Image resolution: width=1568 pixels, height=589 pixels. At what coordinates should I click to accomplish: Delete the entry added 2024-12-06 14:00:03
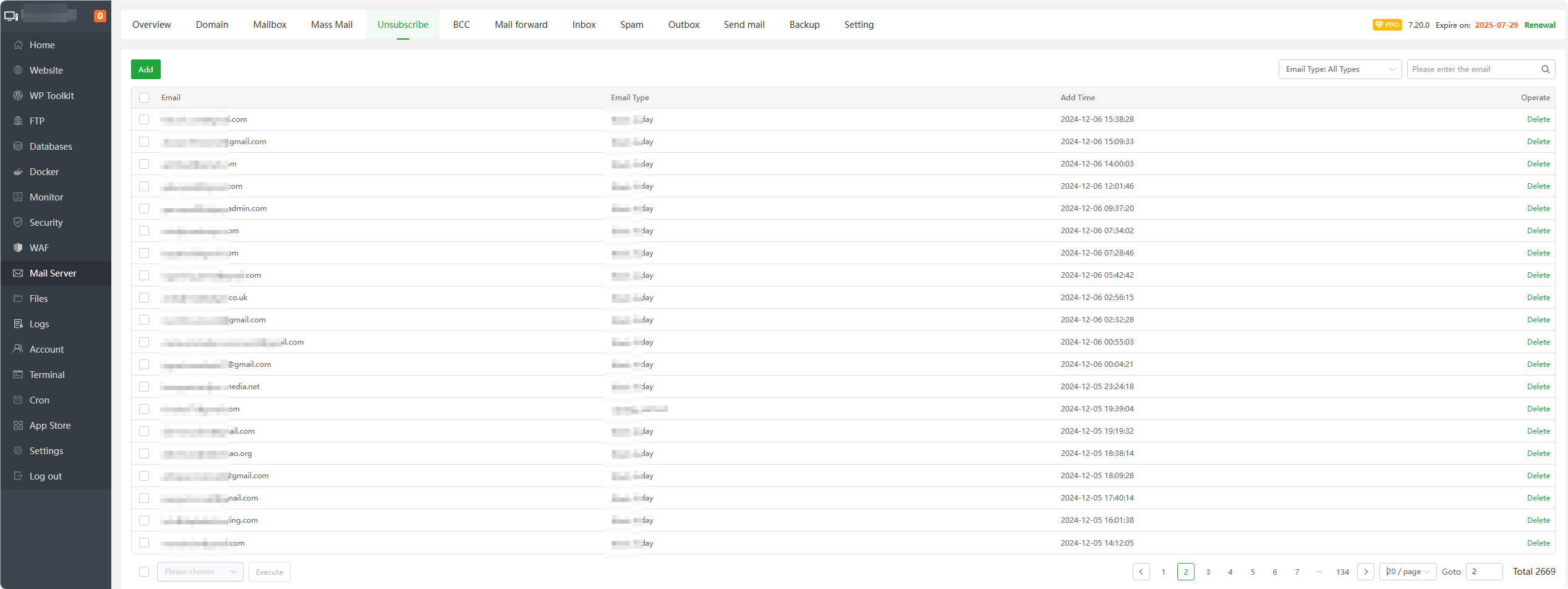click(x=1538, y=164)
